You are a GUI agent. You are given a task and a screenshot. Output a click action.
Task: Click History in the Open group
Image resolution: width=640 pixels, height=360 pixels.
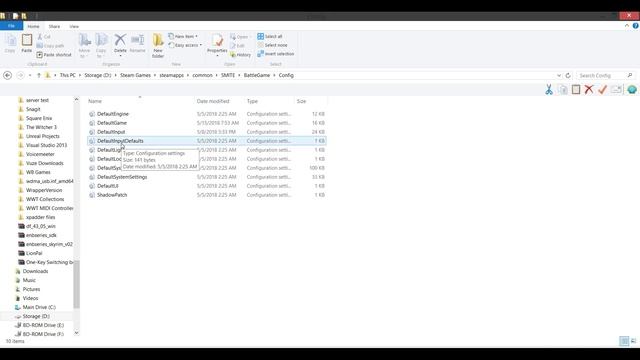(240, 55)
